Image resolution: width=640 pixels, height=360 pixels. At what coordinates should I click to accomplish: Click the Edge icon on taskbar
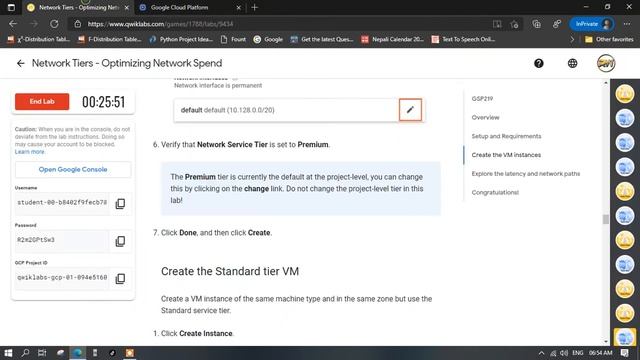(77, 353)
